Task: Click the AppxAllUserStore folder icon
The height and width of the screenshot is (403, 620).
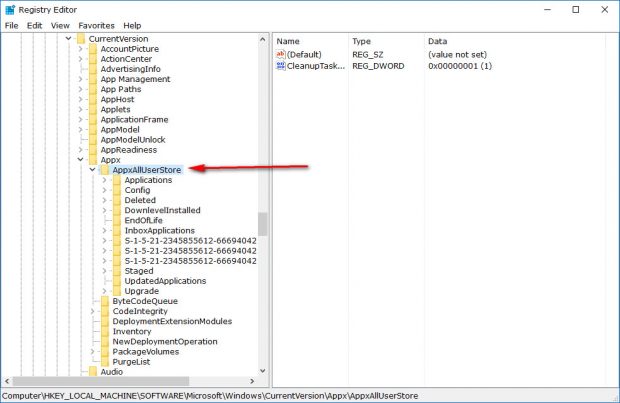Action: (105, 170)
